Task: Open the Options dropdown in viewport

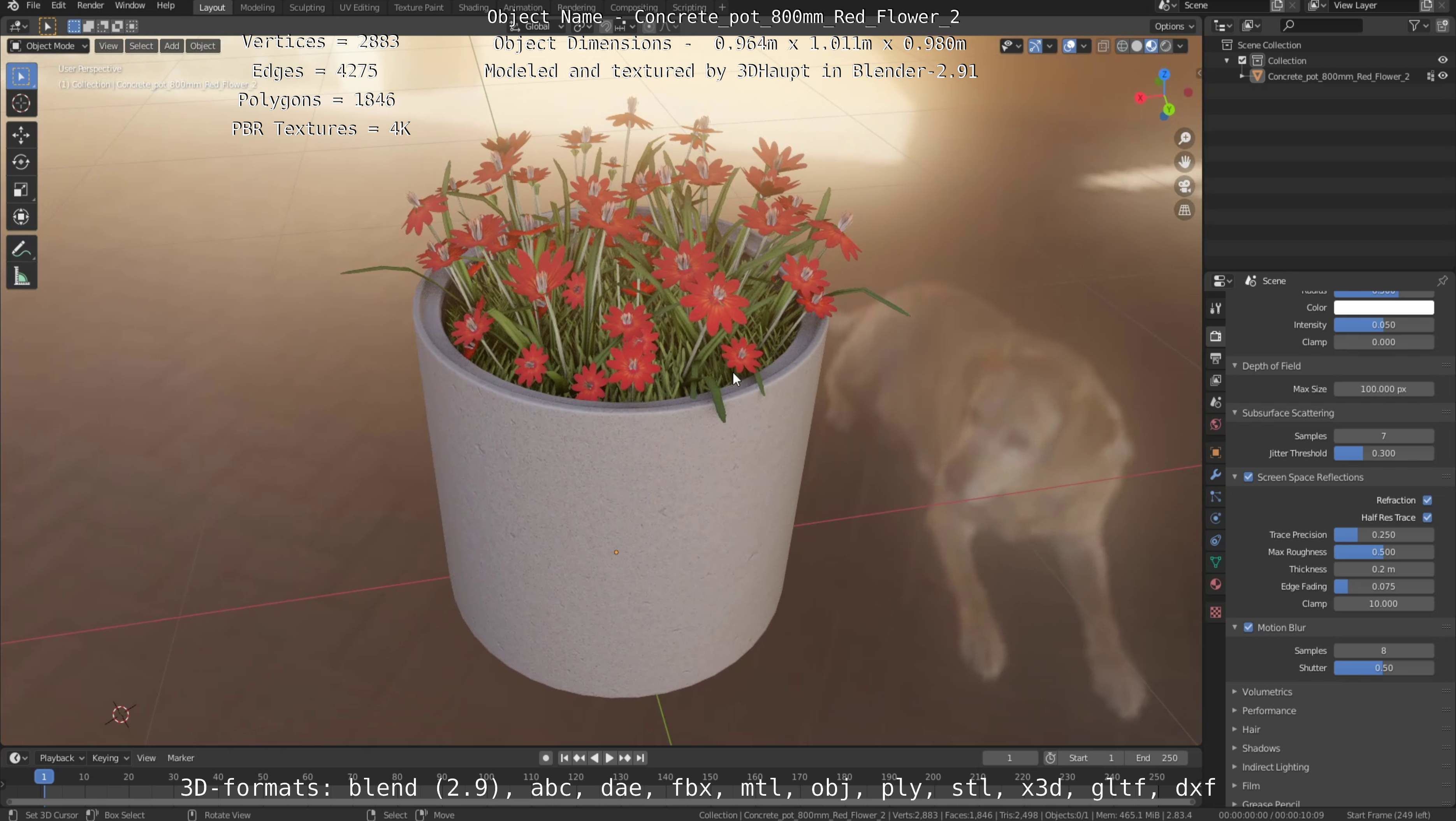Action: [x=1173, y=26]
